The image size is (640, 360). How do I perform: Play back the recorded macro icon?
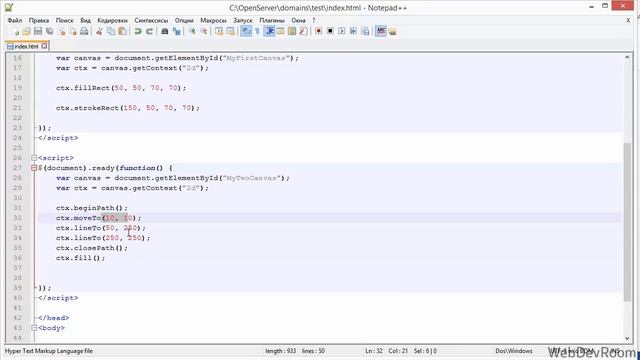point(342,31)
